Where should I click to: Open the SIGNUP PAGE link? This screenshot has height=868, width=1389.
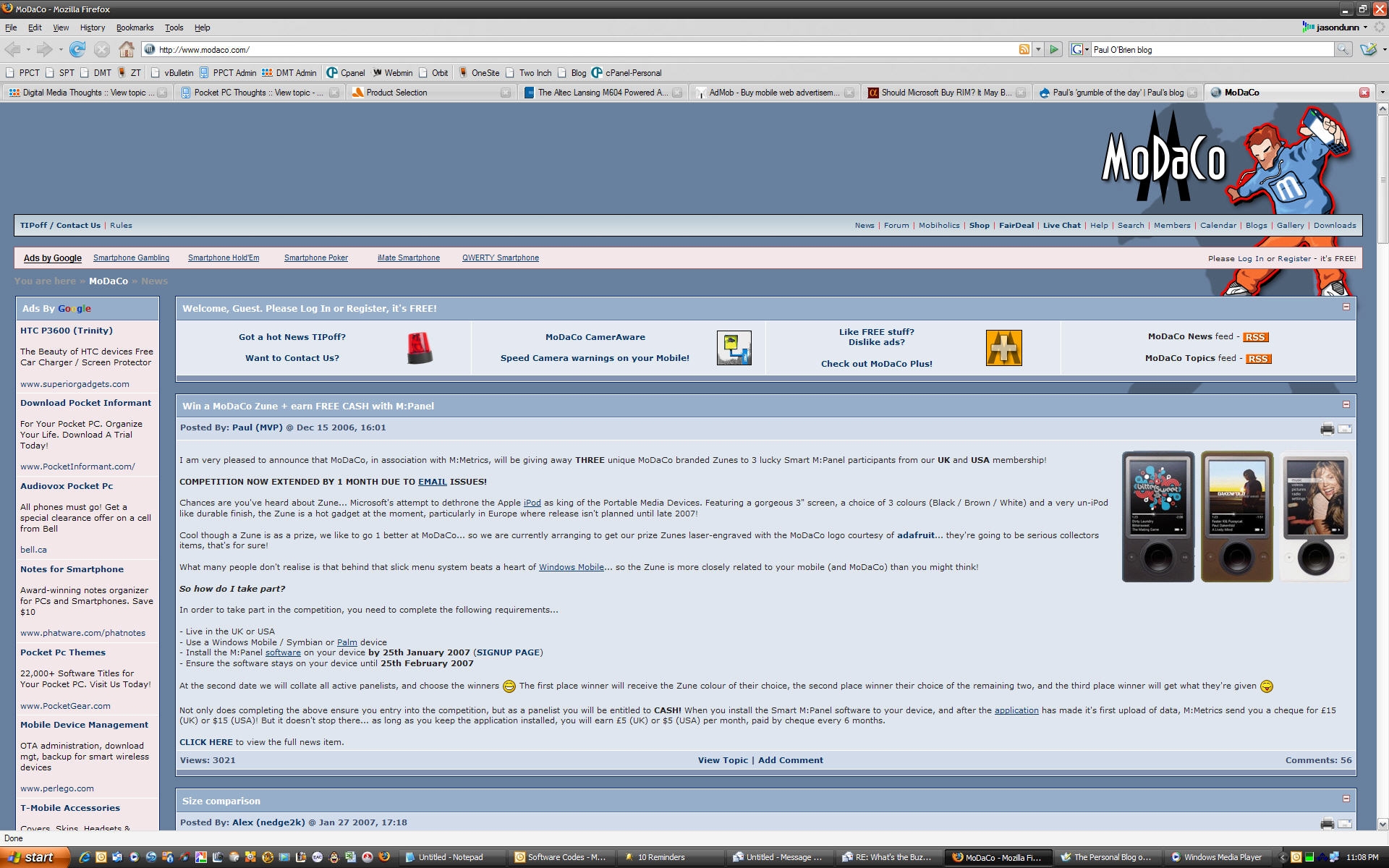(x=508, y=652)
